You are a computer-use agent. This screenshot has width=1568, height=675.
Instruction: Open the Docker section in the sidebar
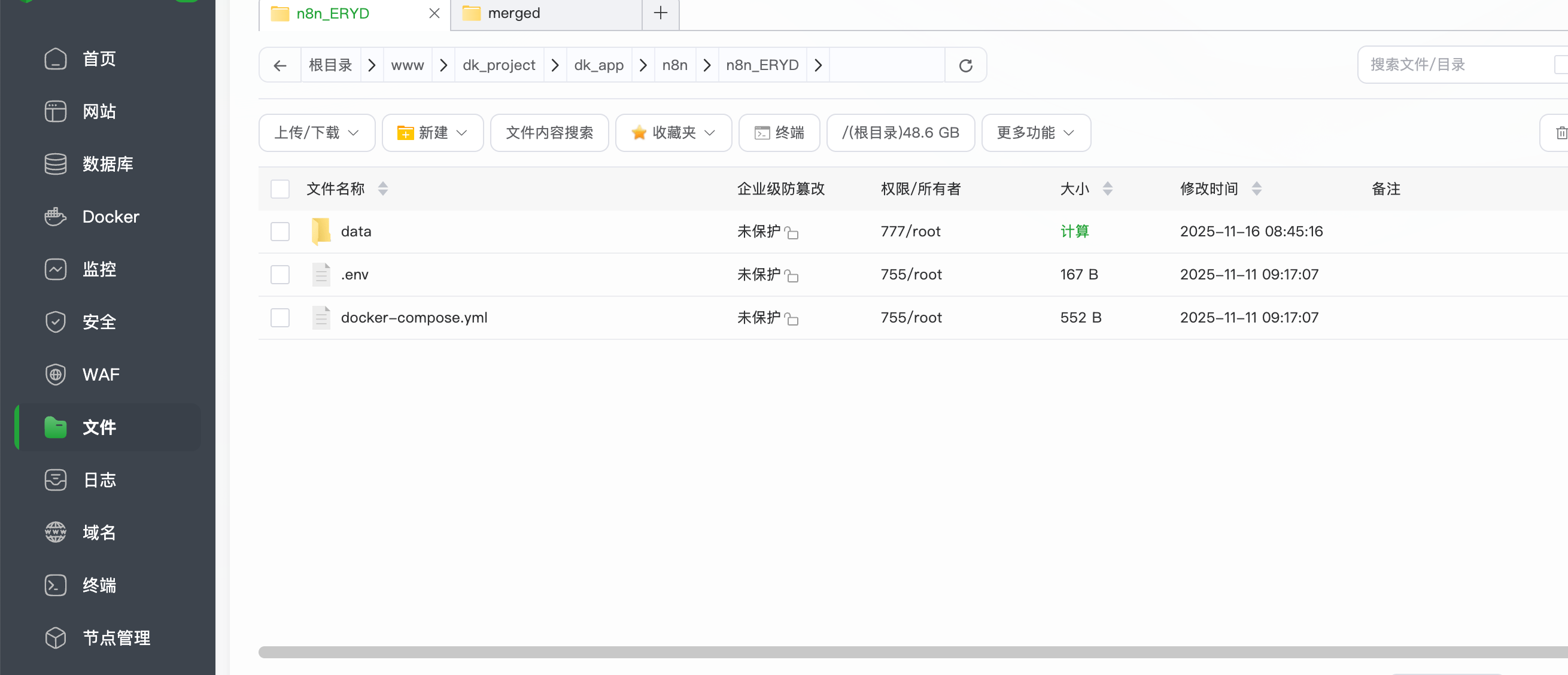[110, 217]
